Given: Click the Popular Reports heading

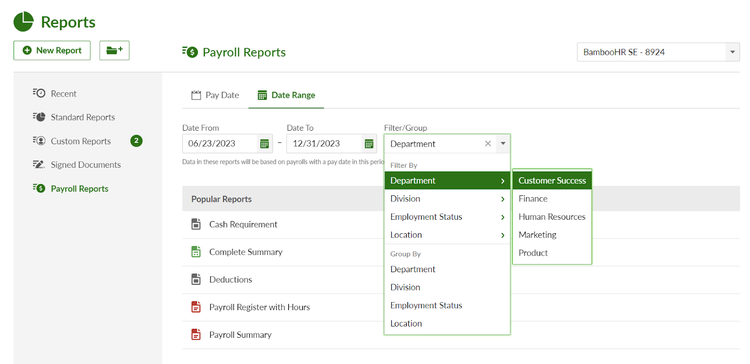Looking at the screenshot, I should tap(221, 199).
